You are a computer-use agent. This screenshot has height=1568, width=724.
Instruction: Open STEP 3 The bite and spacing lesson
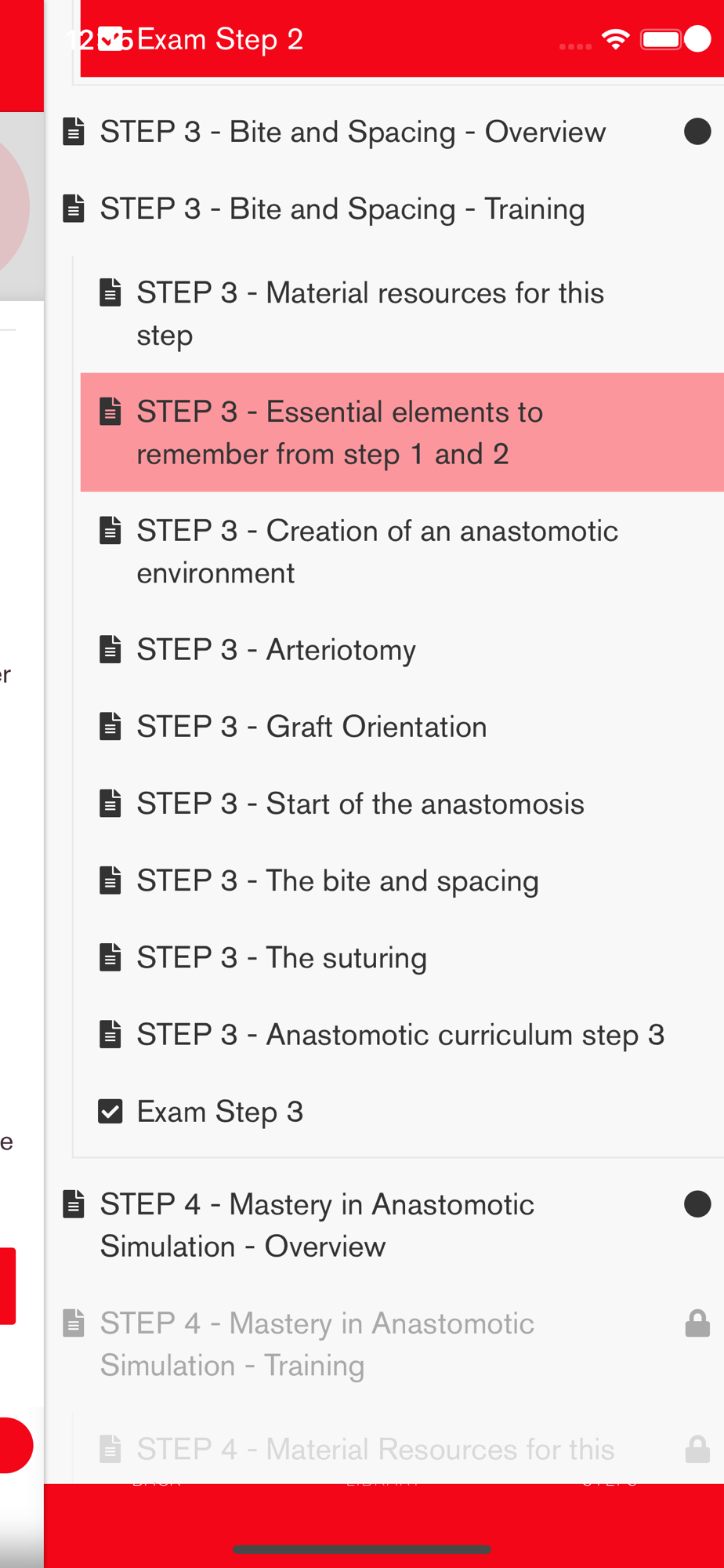[402, 880]
